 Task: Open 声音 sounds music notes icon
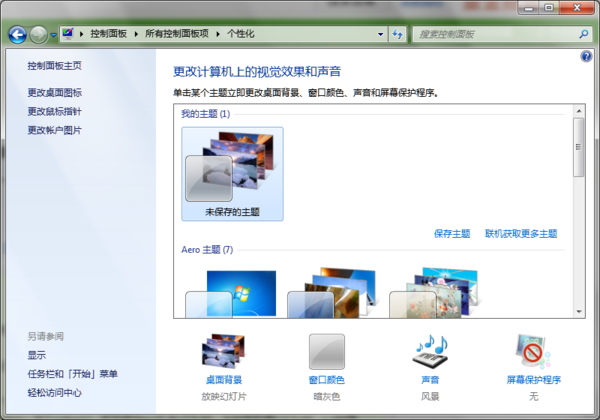430,351
